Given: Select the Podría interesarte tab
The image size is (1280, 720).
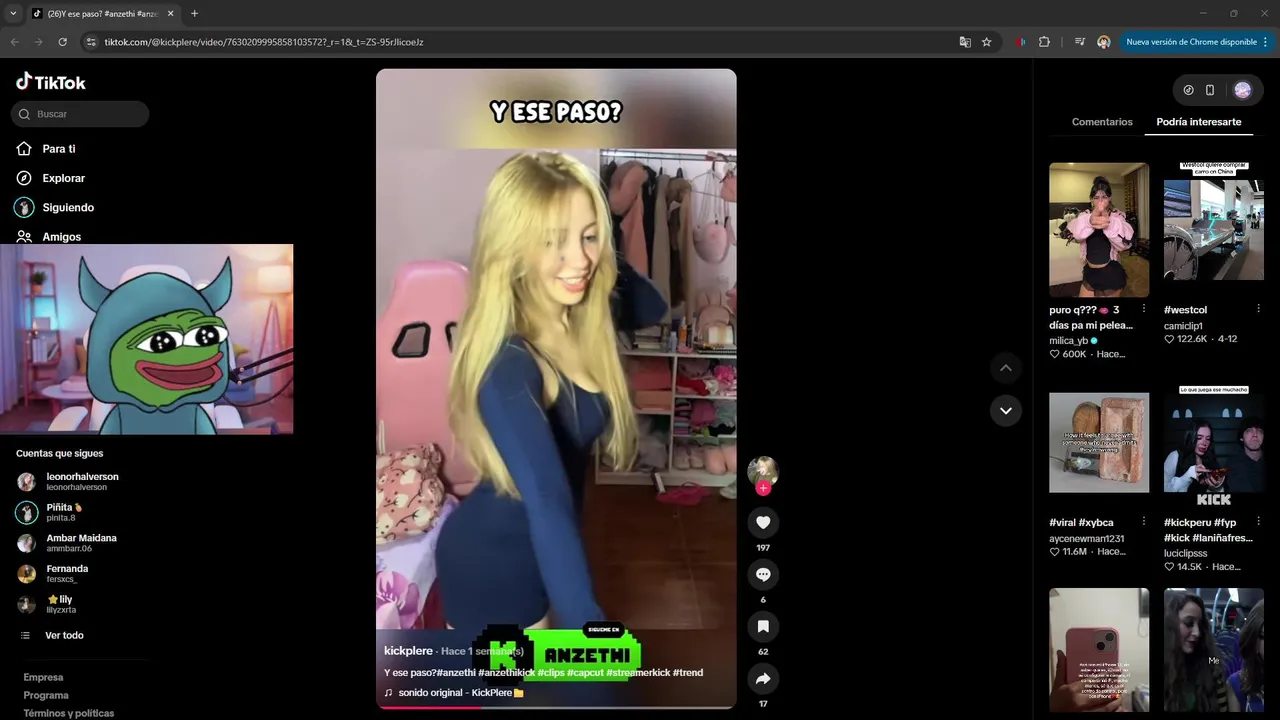Looking at the screenshot, I should pos(1199,122).
